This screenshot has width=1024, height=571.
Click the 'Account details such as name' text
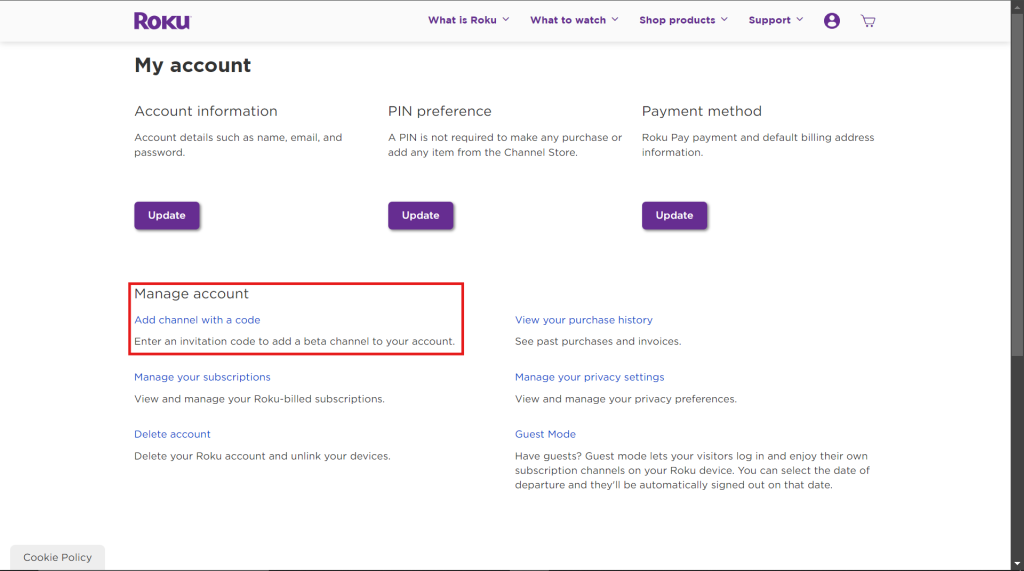pos(238,145)
